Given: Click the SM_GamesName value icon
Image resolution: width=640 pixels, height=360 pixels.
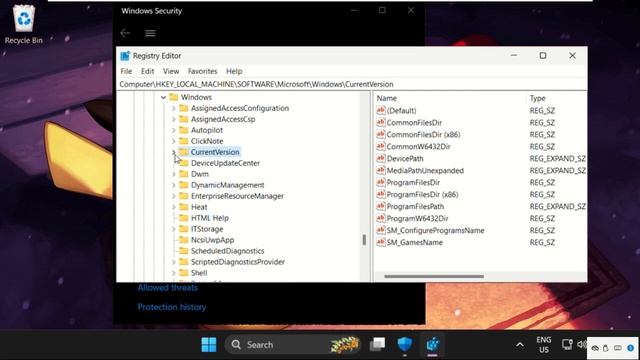Looking at the screenshot, I should point(380,242).
